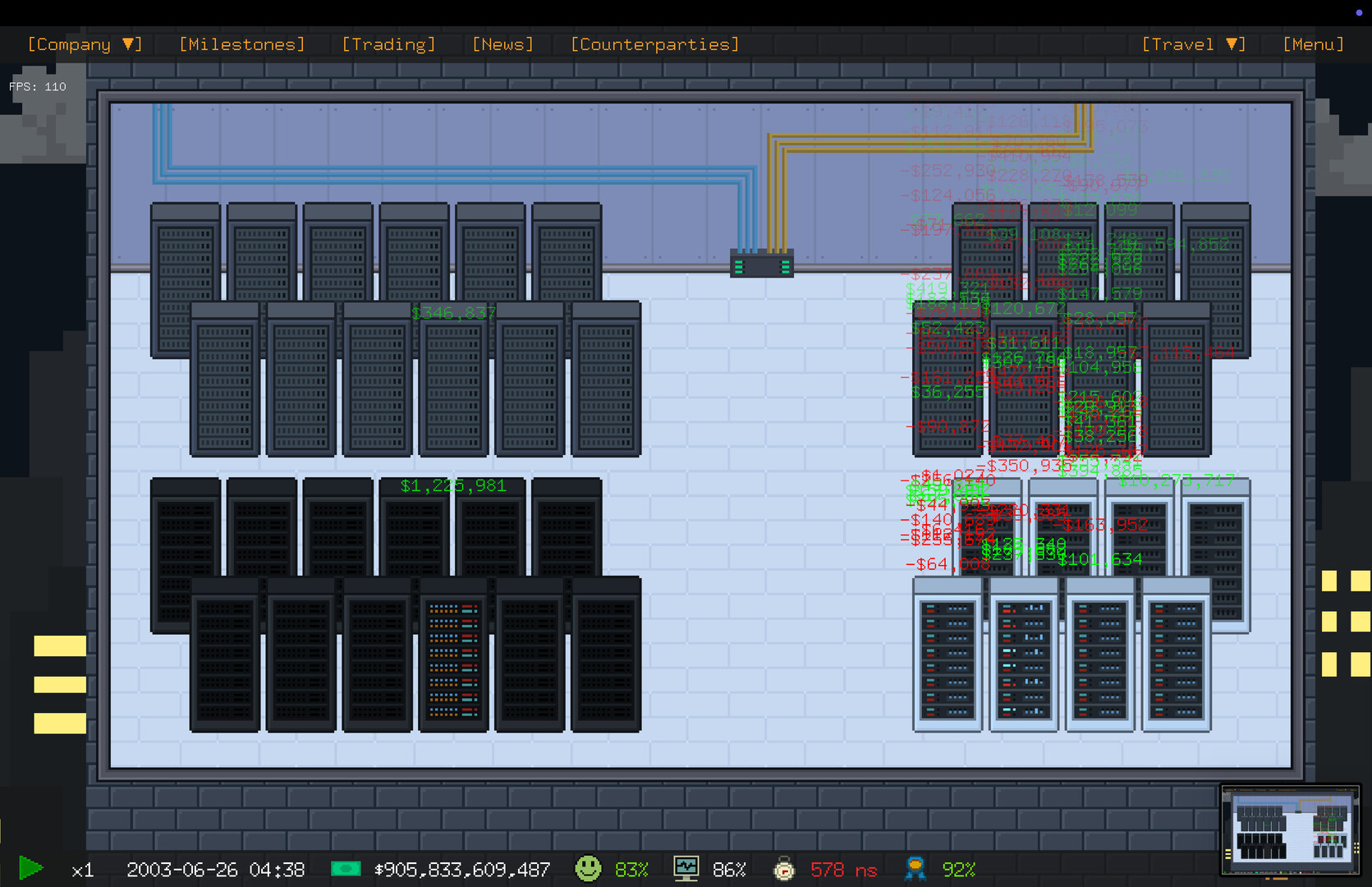This screenshot has width=1372, height=887.
Task: Switch to the News screen
Action: (502, 44)
